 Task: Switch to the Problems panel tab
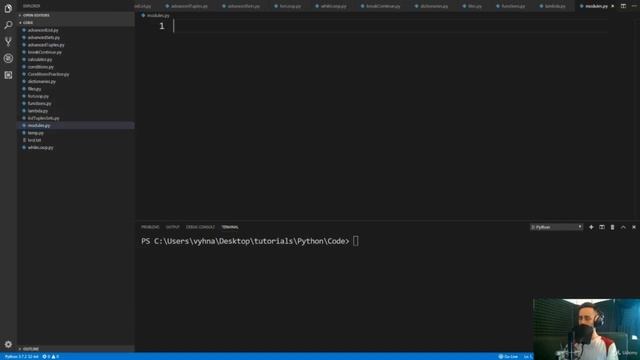pyautogui.click(x=150, y=227)
